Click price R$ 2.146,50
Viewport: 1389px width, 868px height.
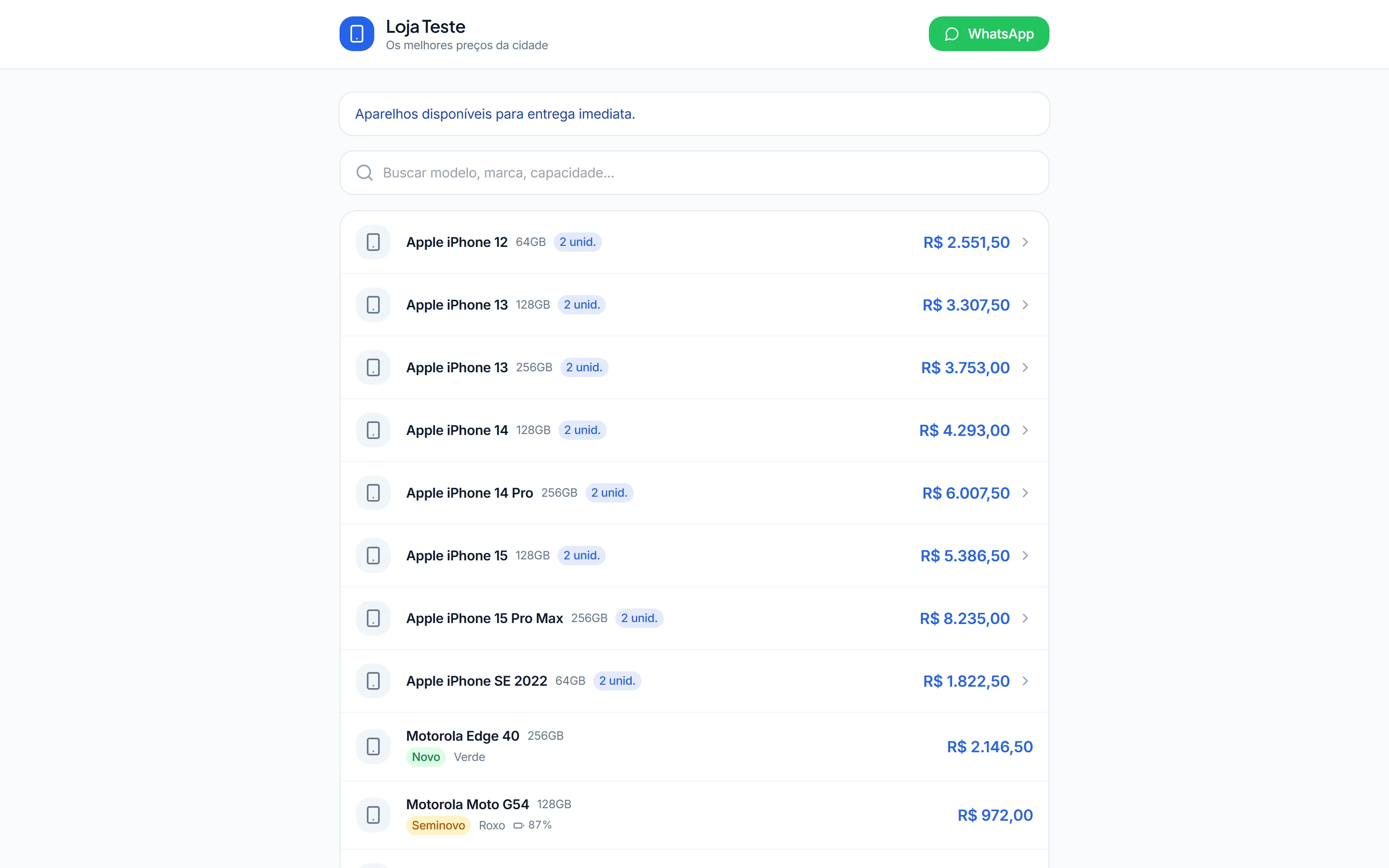tap(990, 746)
